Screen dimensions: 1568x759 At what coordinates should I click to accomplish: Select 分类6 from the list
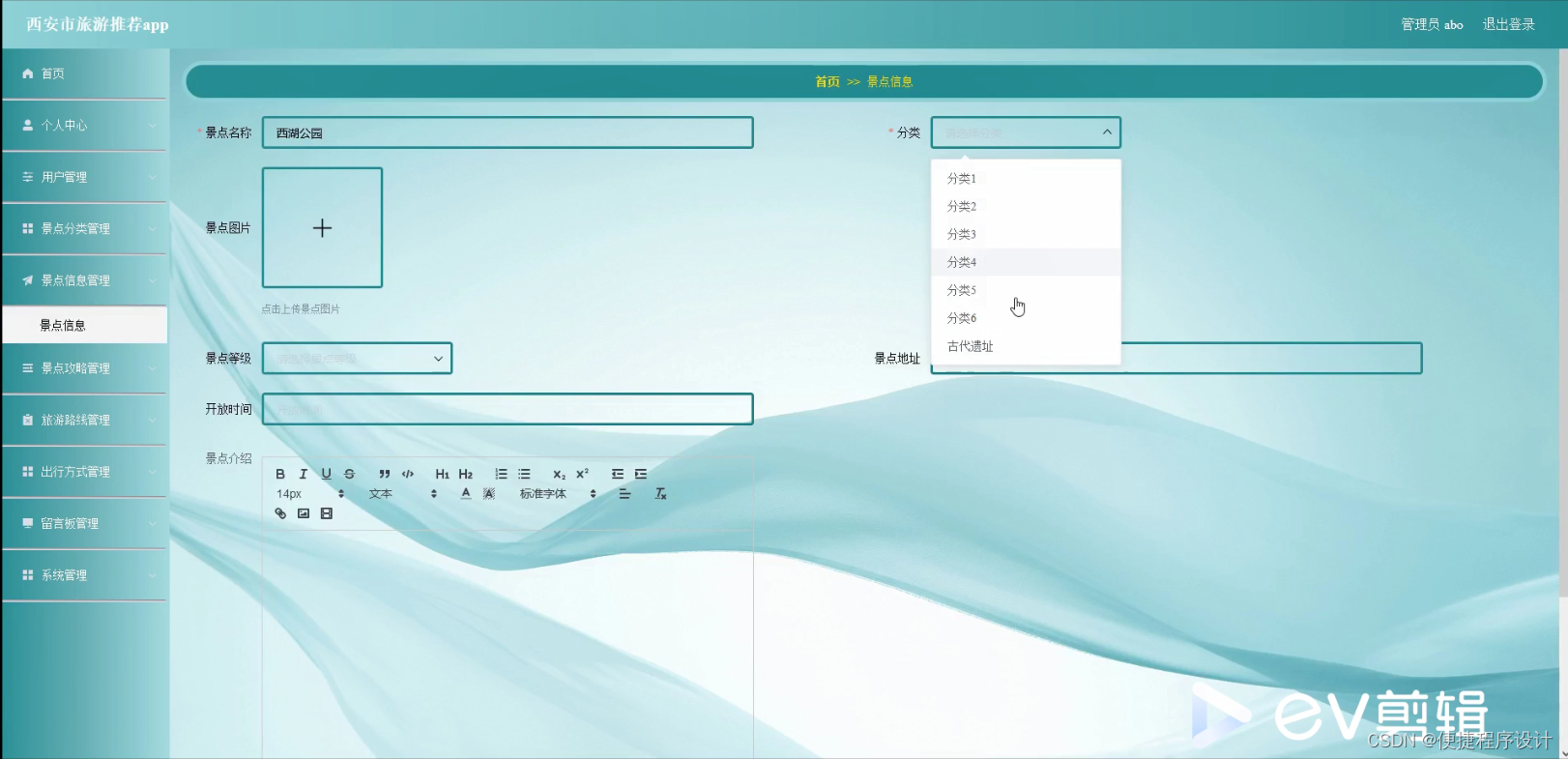(x=1026, y=318)
